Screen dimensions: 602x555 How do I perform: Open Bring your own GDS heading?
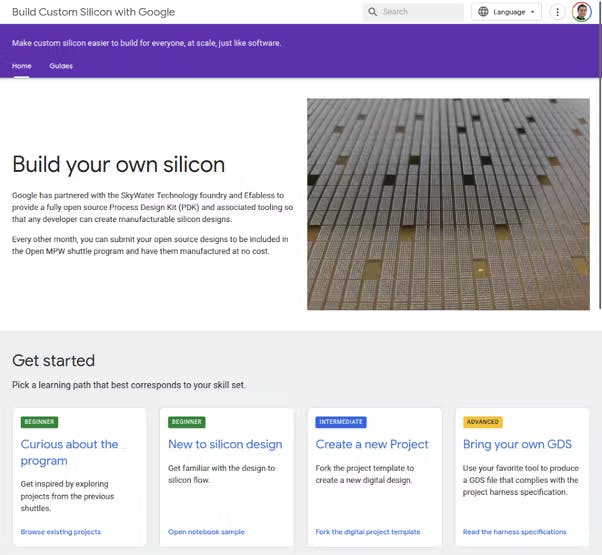(517, 444)
